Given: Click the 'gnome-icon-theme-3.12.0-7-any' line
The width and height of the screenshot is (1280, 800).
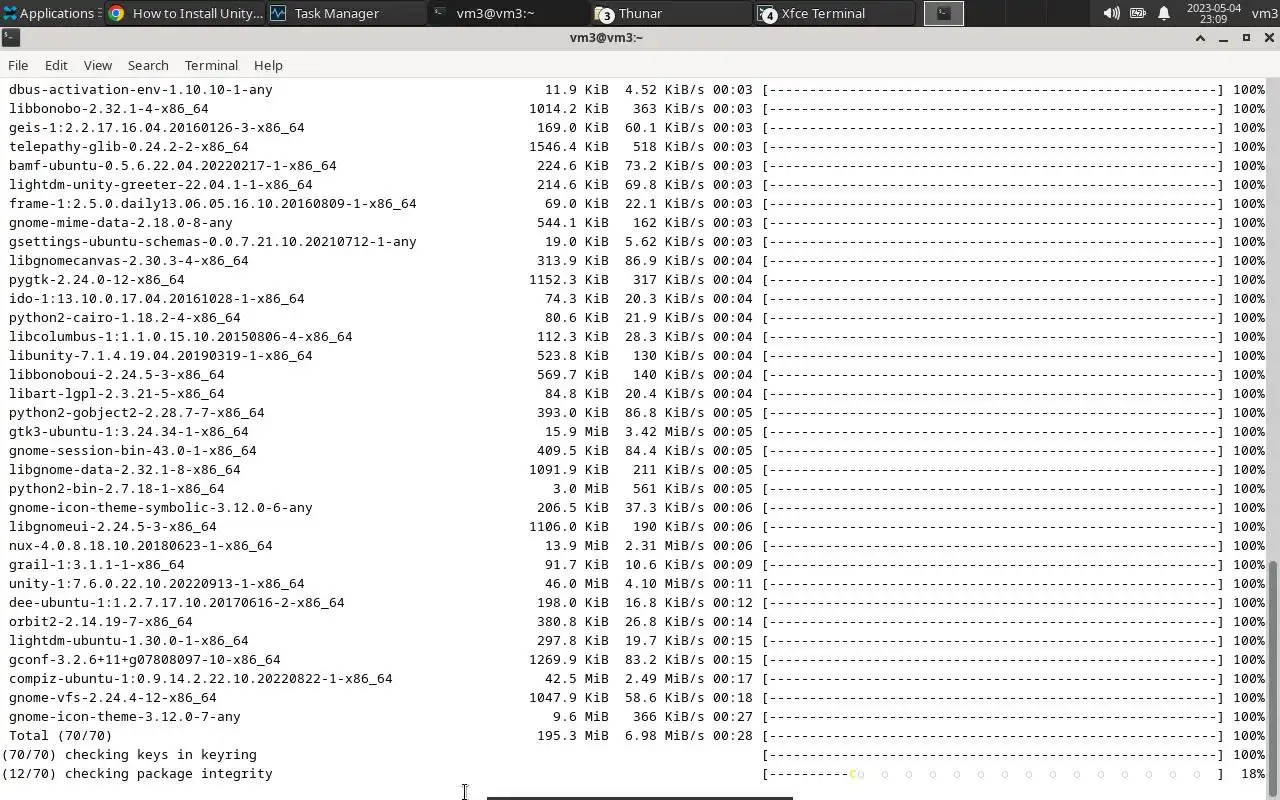Looking at the screenshot, I should click(125, 717).
